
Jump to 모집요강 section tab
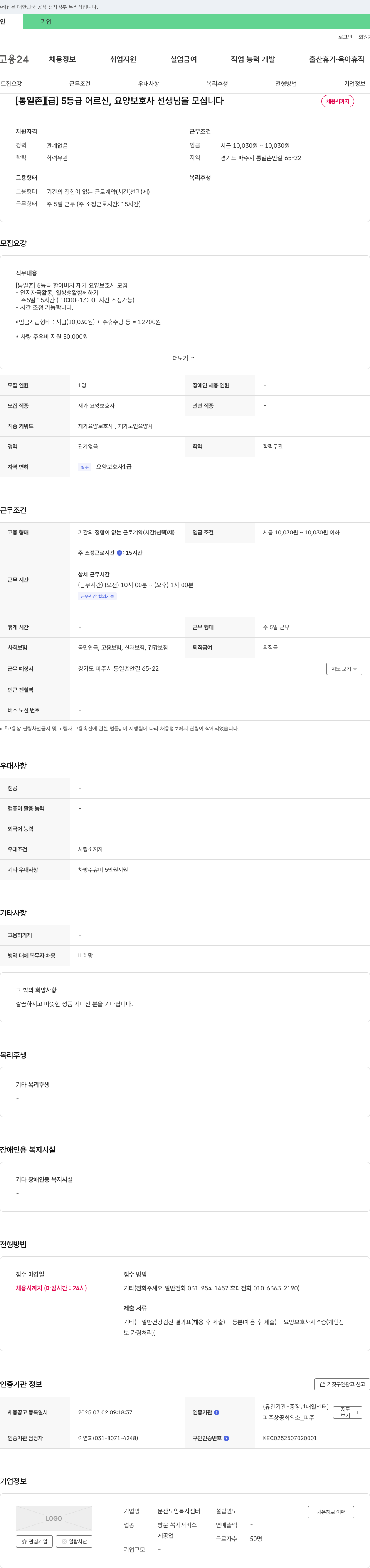click(11, 84)
